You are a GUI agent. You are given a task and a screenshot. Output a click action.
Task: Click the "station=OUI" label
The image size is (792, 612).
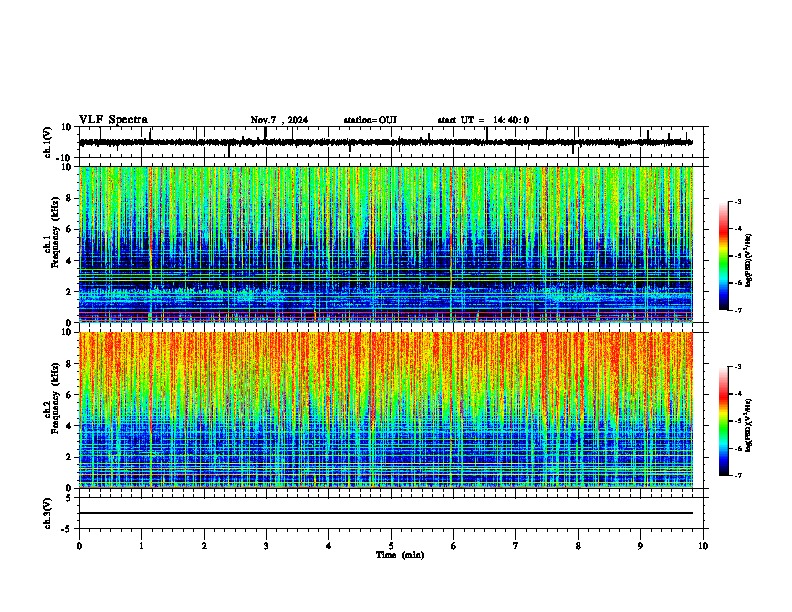(x=370, y=120)
